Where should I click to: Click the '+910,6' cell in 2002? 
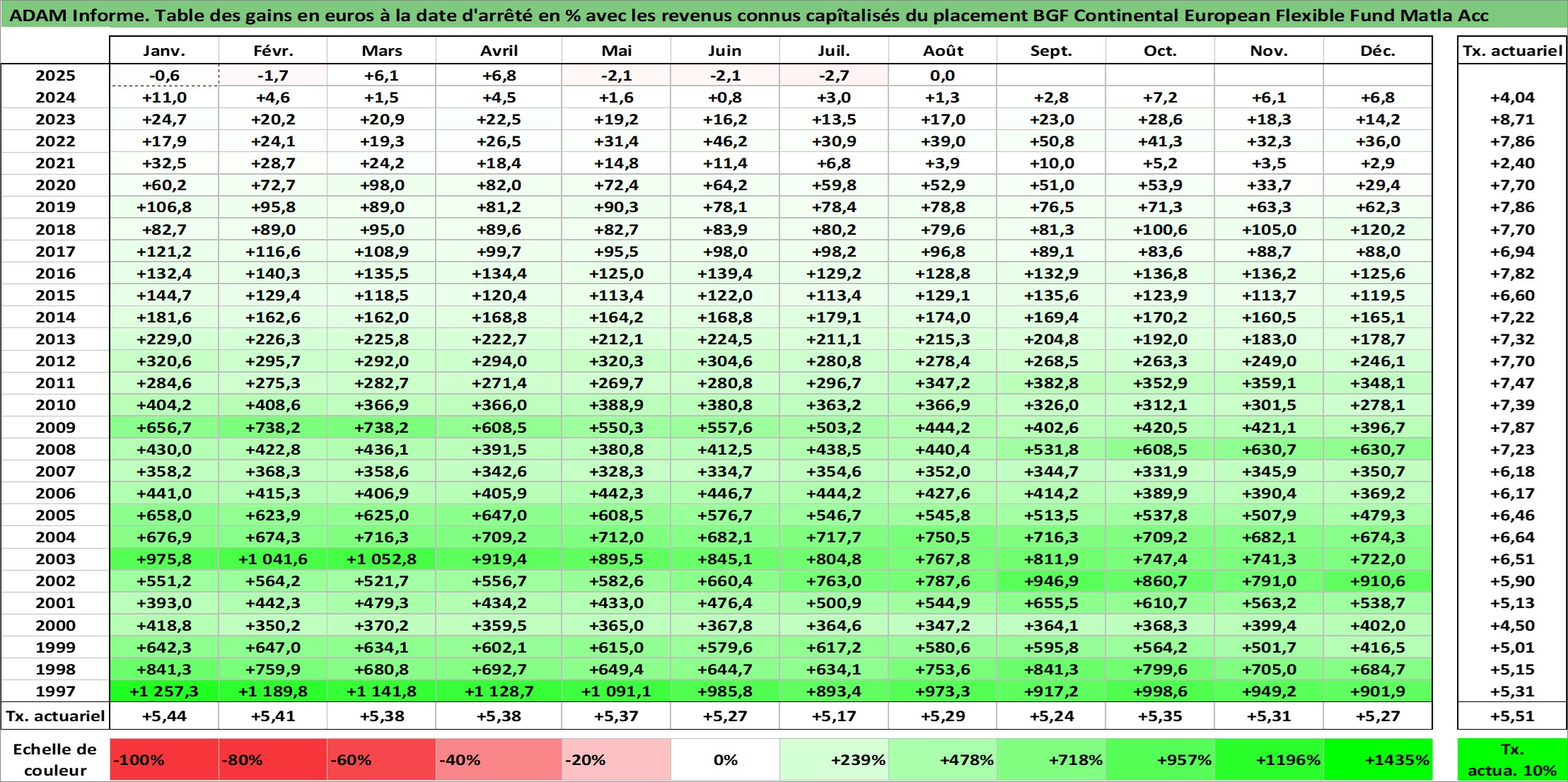pyautogui.click(x=1378, y=581)
